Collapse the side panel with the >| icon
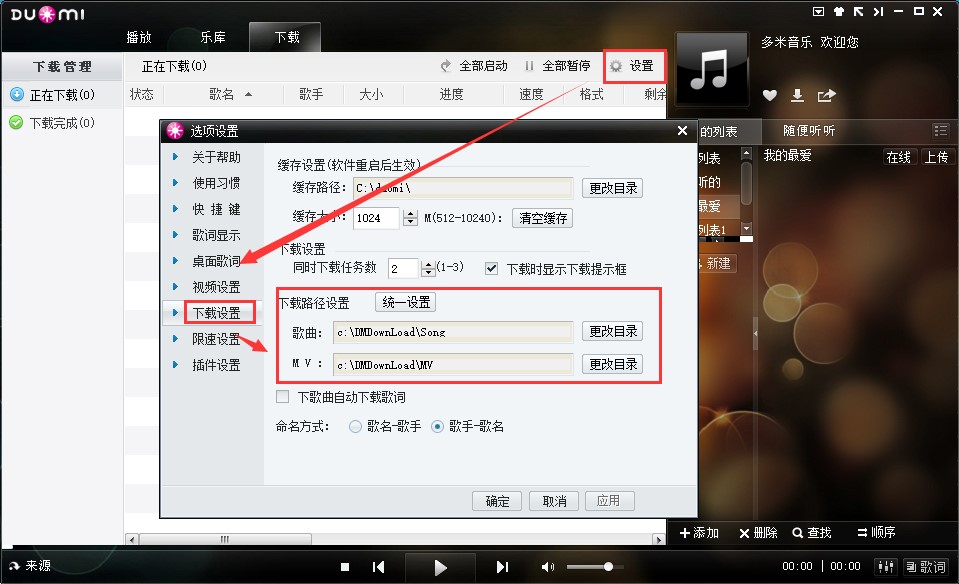This screenshot has height=584, width=959. 878,11
